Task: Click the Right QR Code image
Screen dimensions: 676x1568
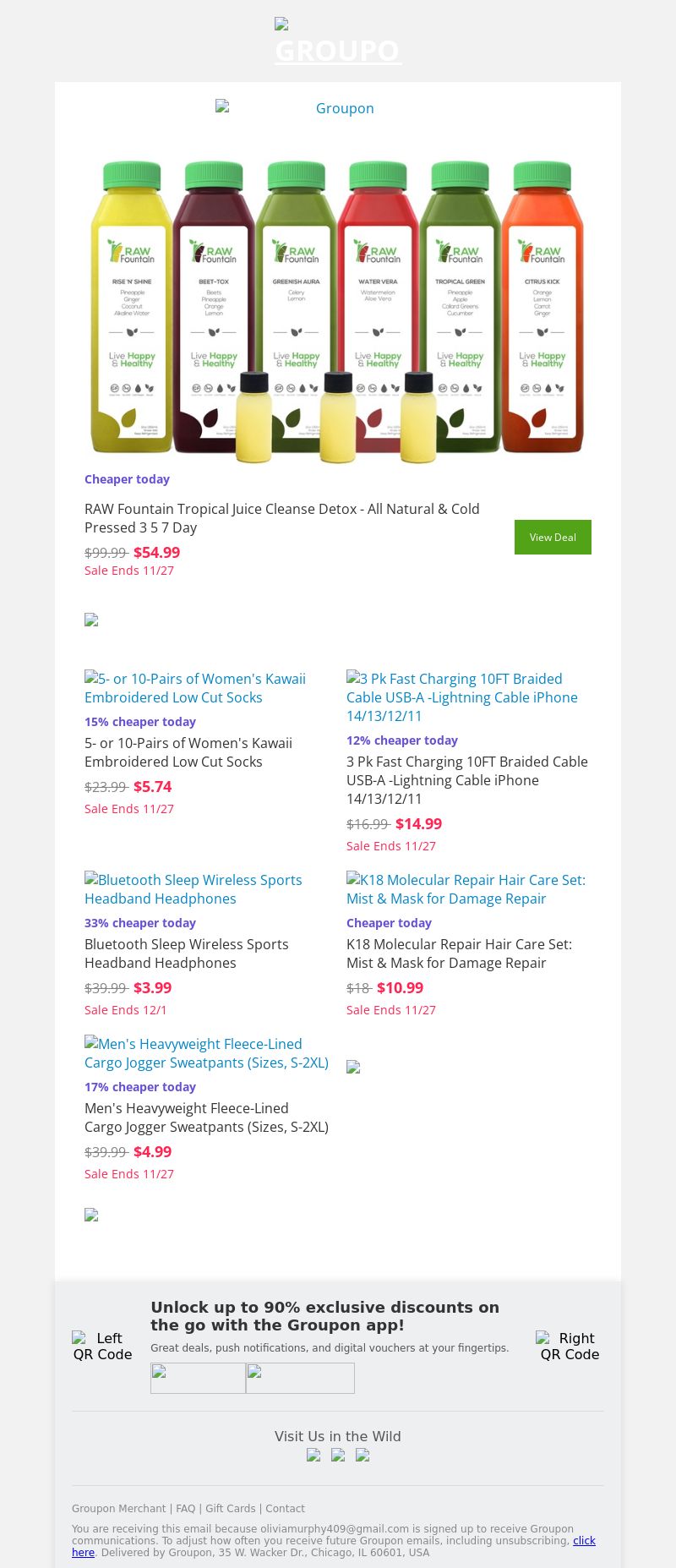Action: (x=570, y=1346)
